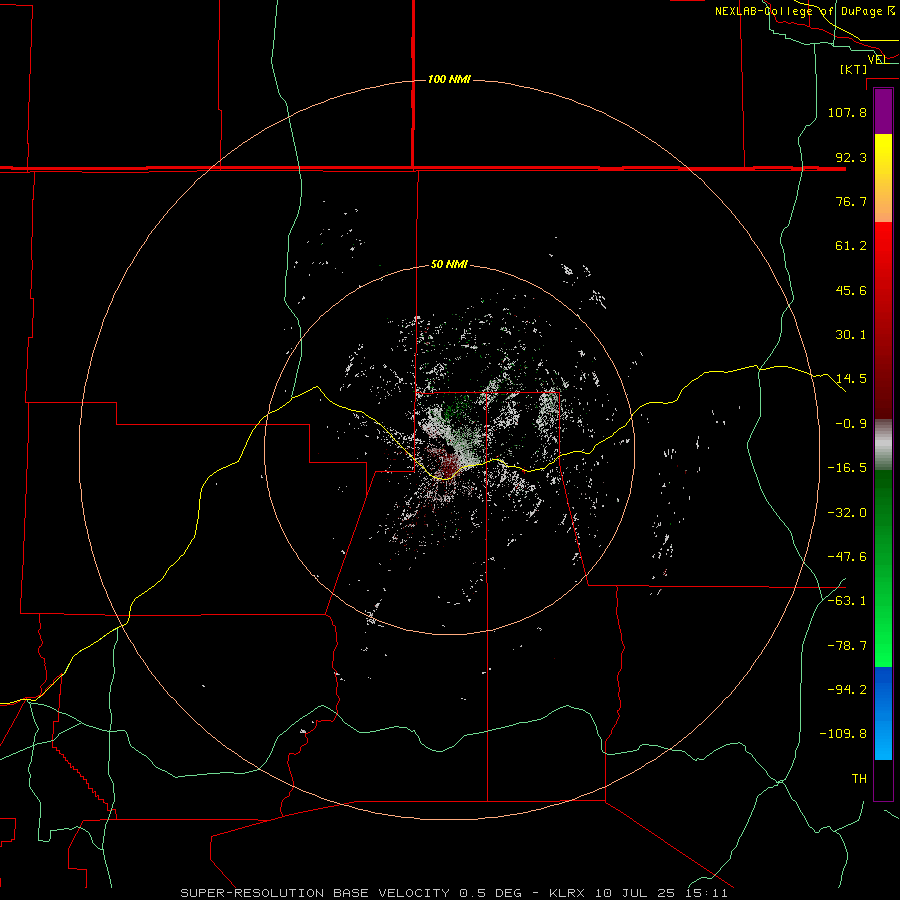Viewport: 900px width, 900px height.
Task: Click the [KT] units label
Action: pos(854,69)
